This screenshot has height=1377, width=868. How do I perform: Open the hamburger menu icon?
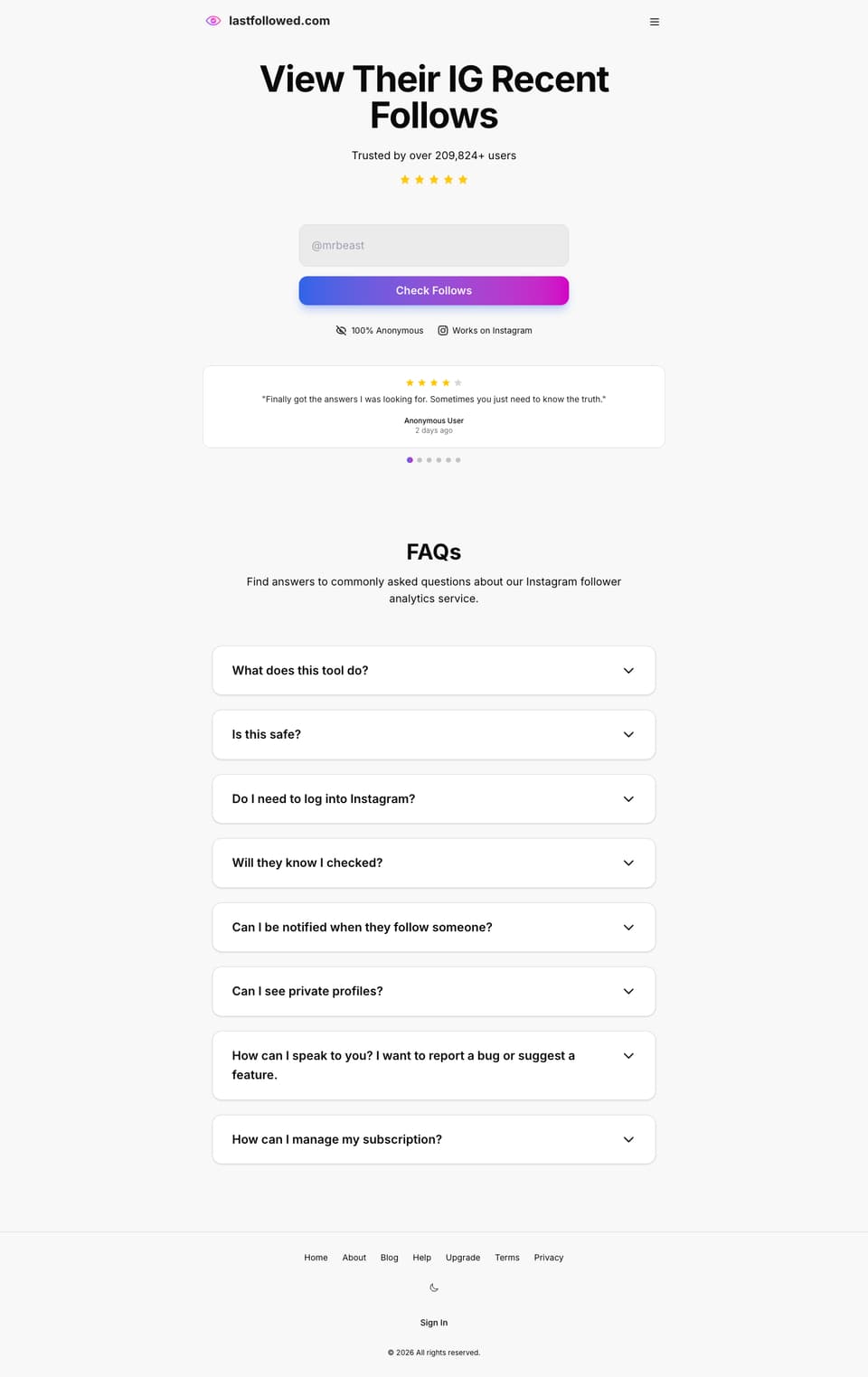tap(655, 22)
